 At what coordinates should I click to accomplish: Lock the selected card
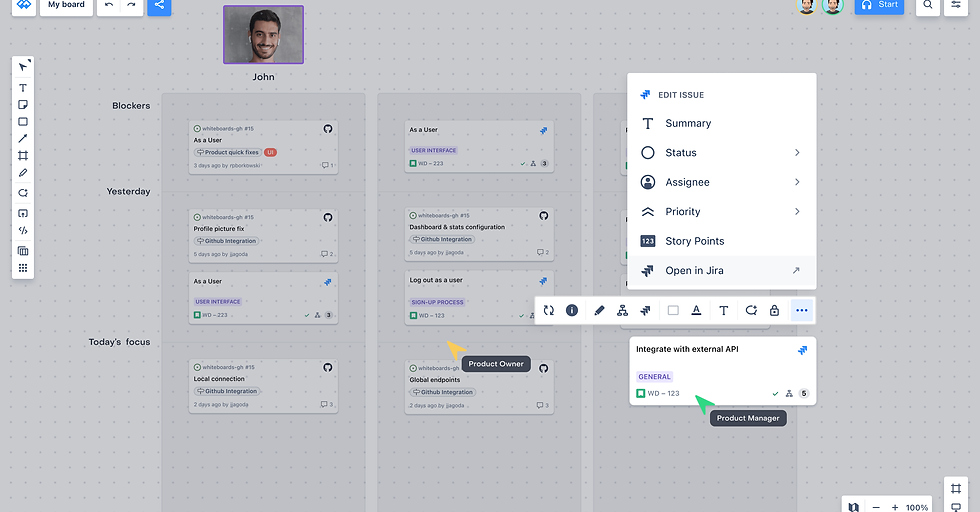(774, 310)
